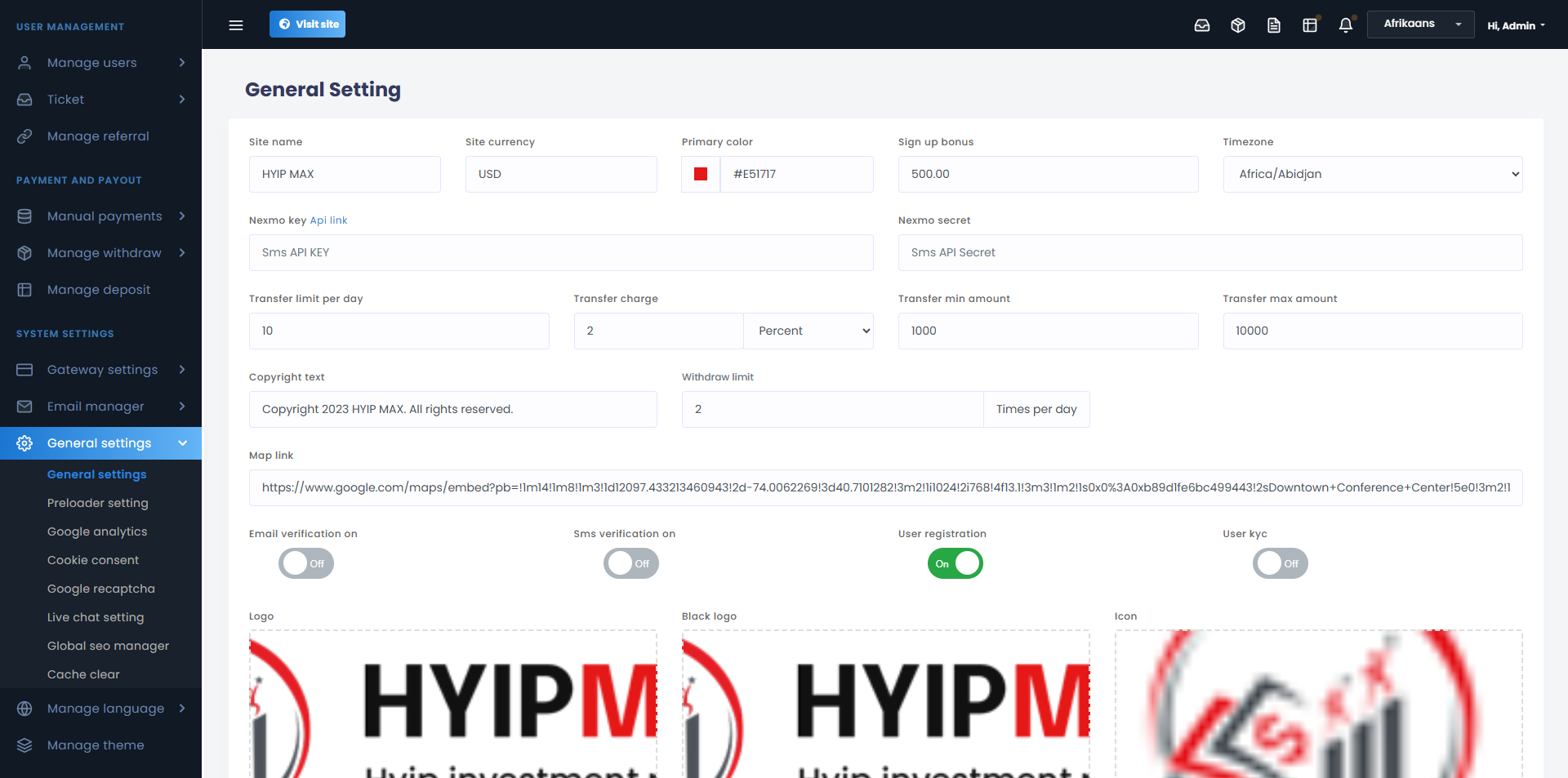Follow the Nexmo Api link
This screenshot has height=778, width=1568.
[328, 220]
